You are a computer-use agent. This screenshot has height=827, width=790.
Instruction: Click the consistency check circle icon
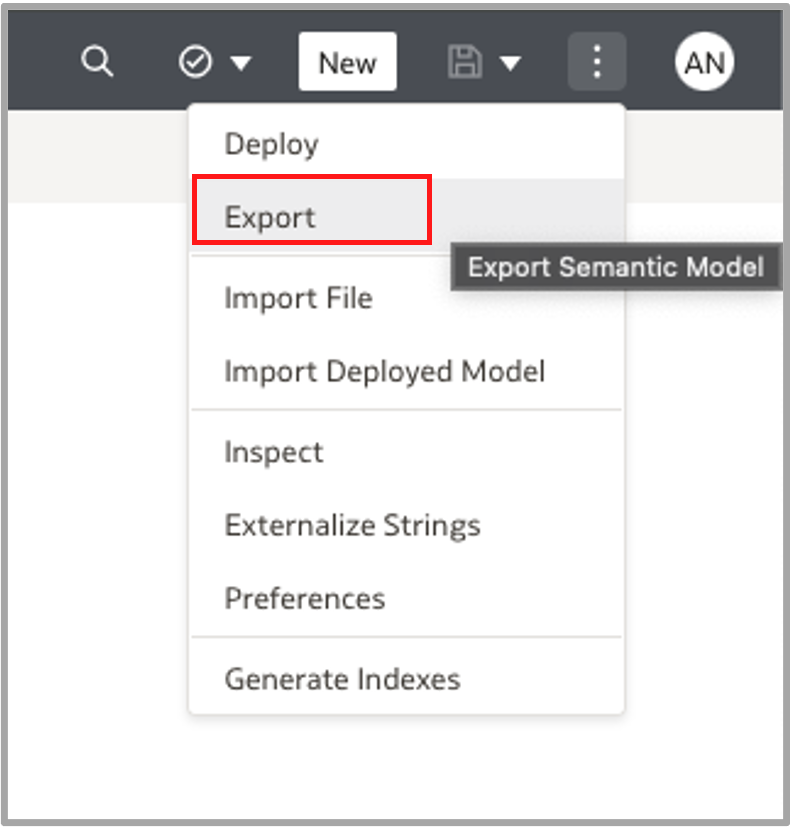195,62
